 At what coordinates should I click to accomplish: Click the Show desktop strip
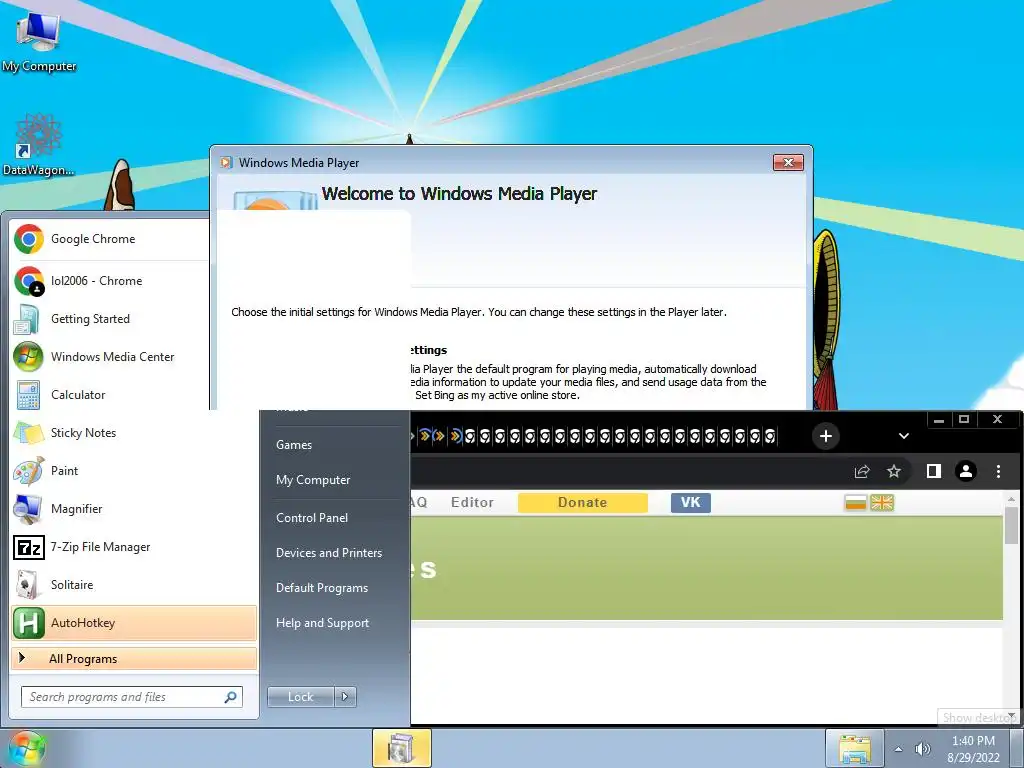(1019, 748)
